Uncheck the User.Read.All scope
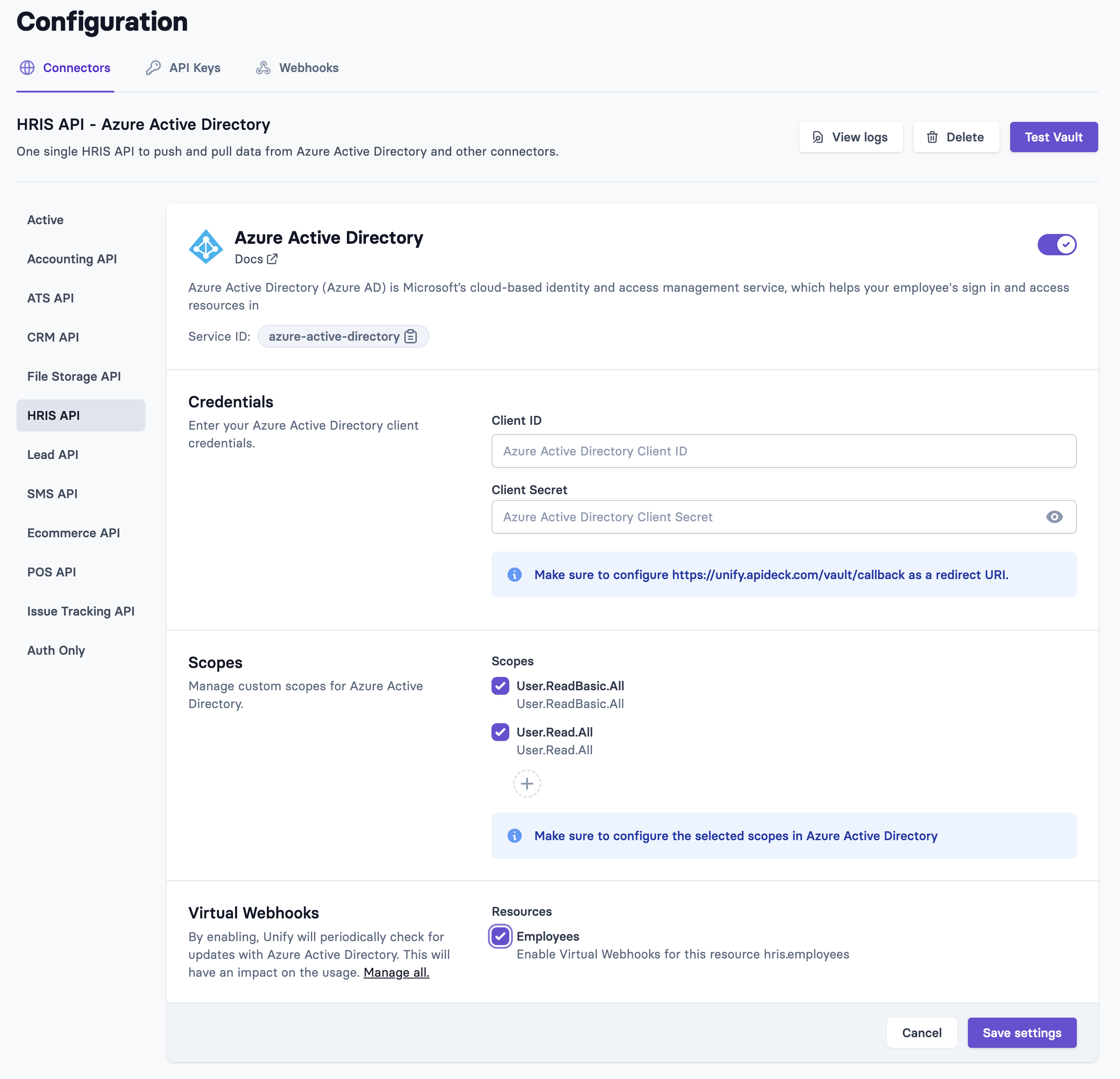Screen dimensions: 1120x1079 click(500, 732)
